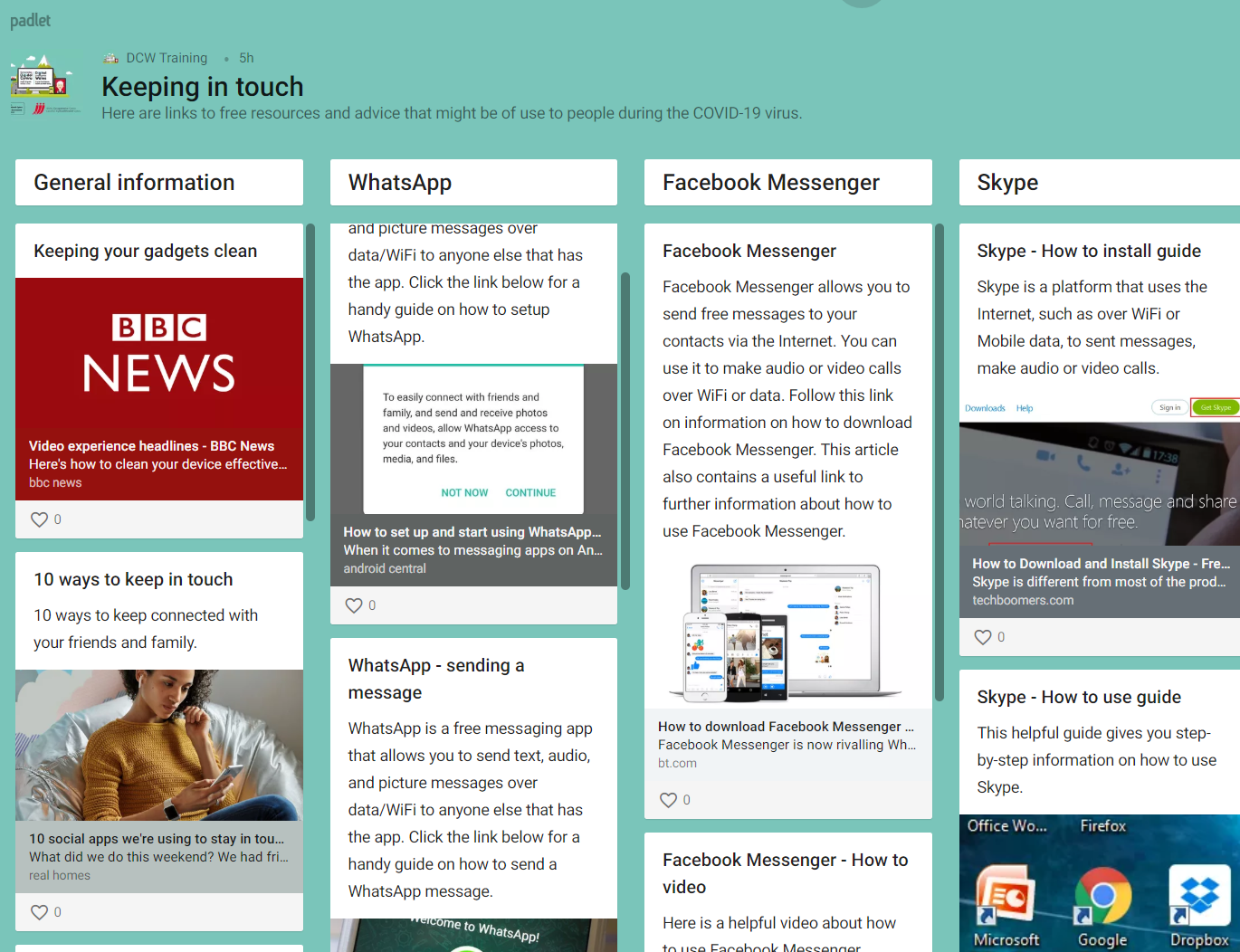
Task: Click the Facebook Messenger - How to video title
Action: 786,873
